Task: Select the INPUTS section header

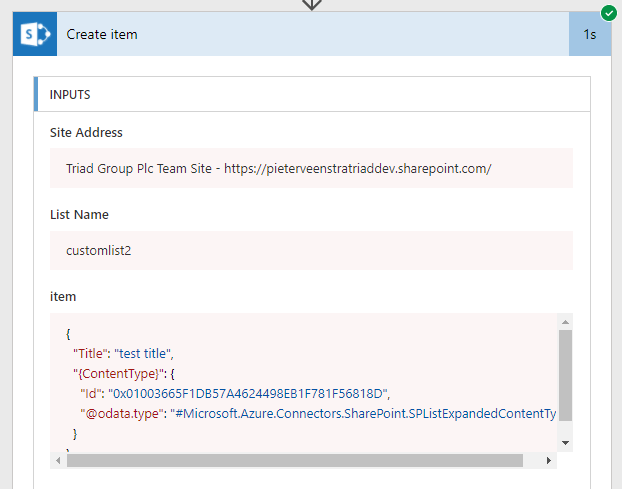Action: [312, 94]
